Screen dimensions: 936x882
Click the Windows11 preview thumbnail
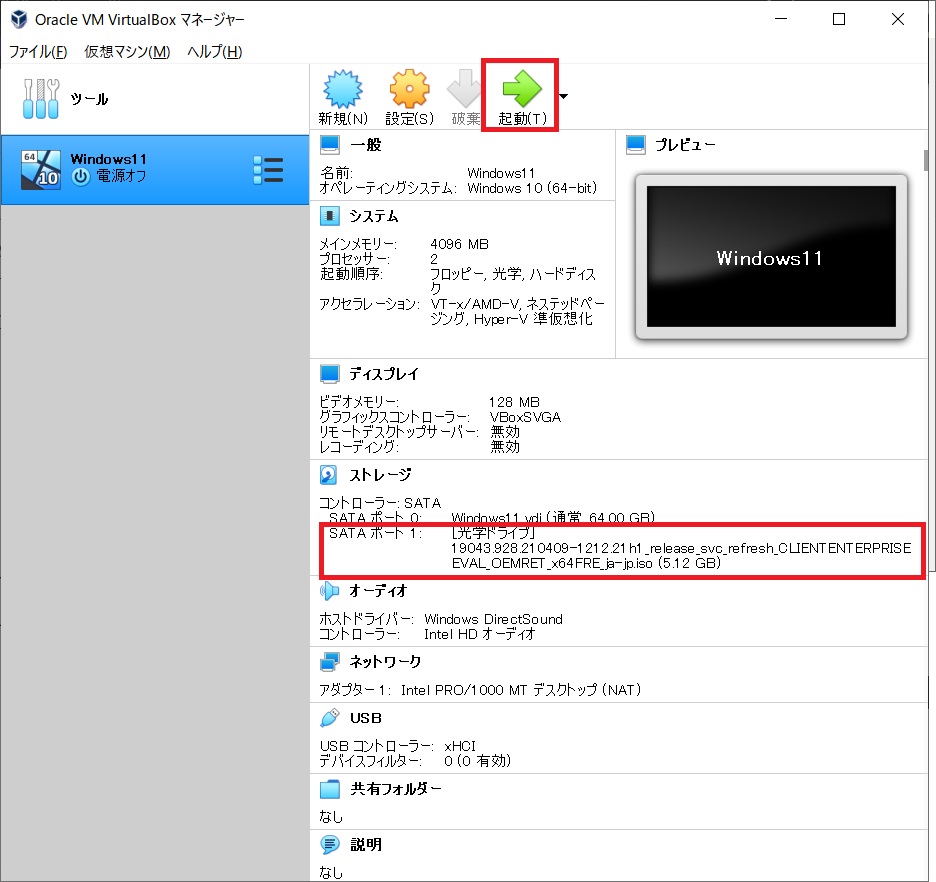click(x=770, y=258)
